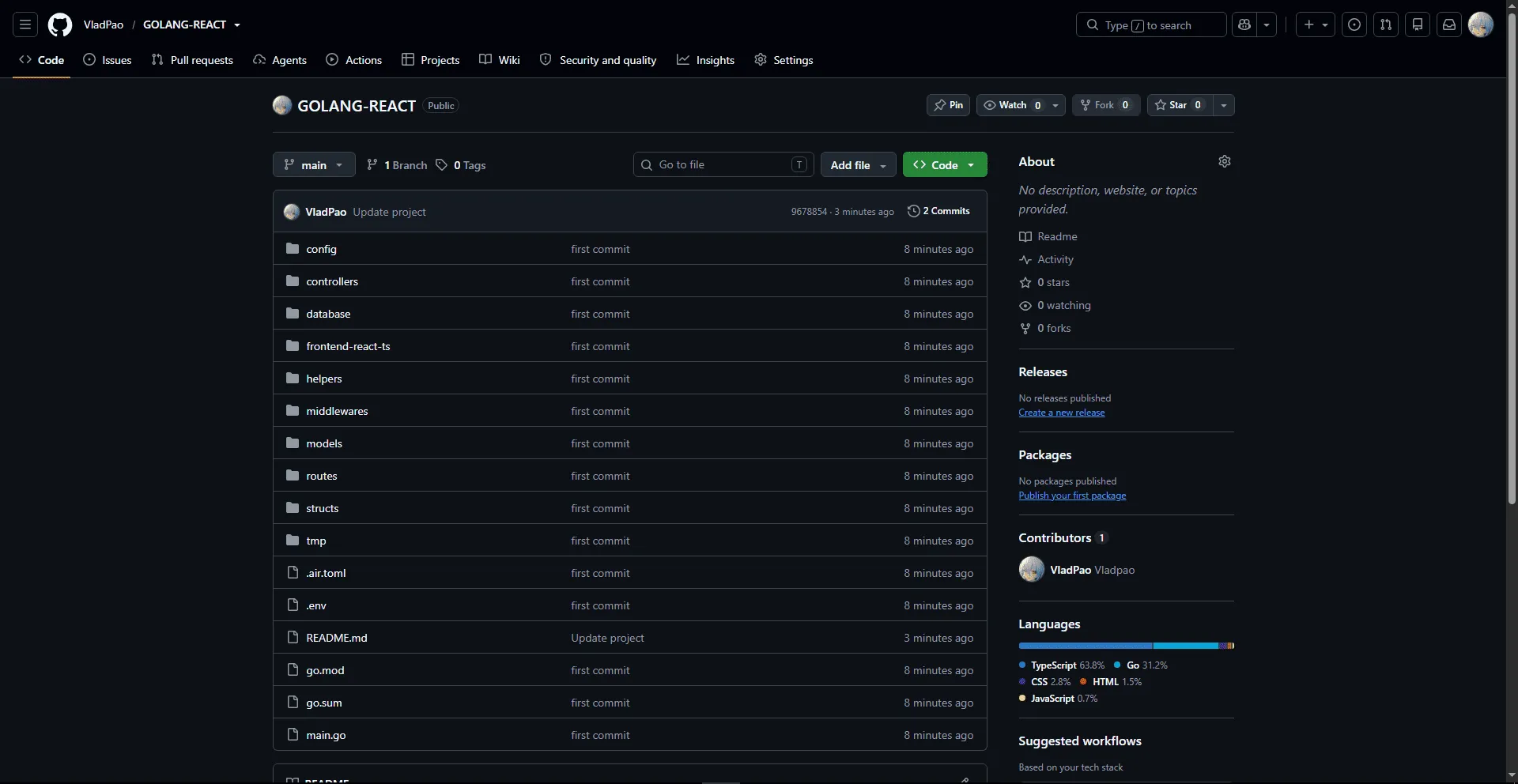The image size is (1518, 784).
Task: Open the frontend-react-ts folder
Action: (x=348, y=346)
